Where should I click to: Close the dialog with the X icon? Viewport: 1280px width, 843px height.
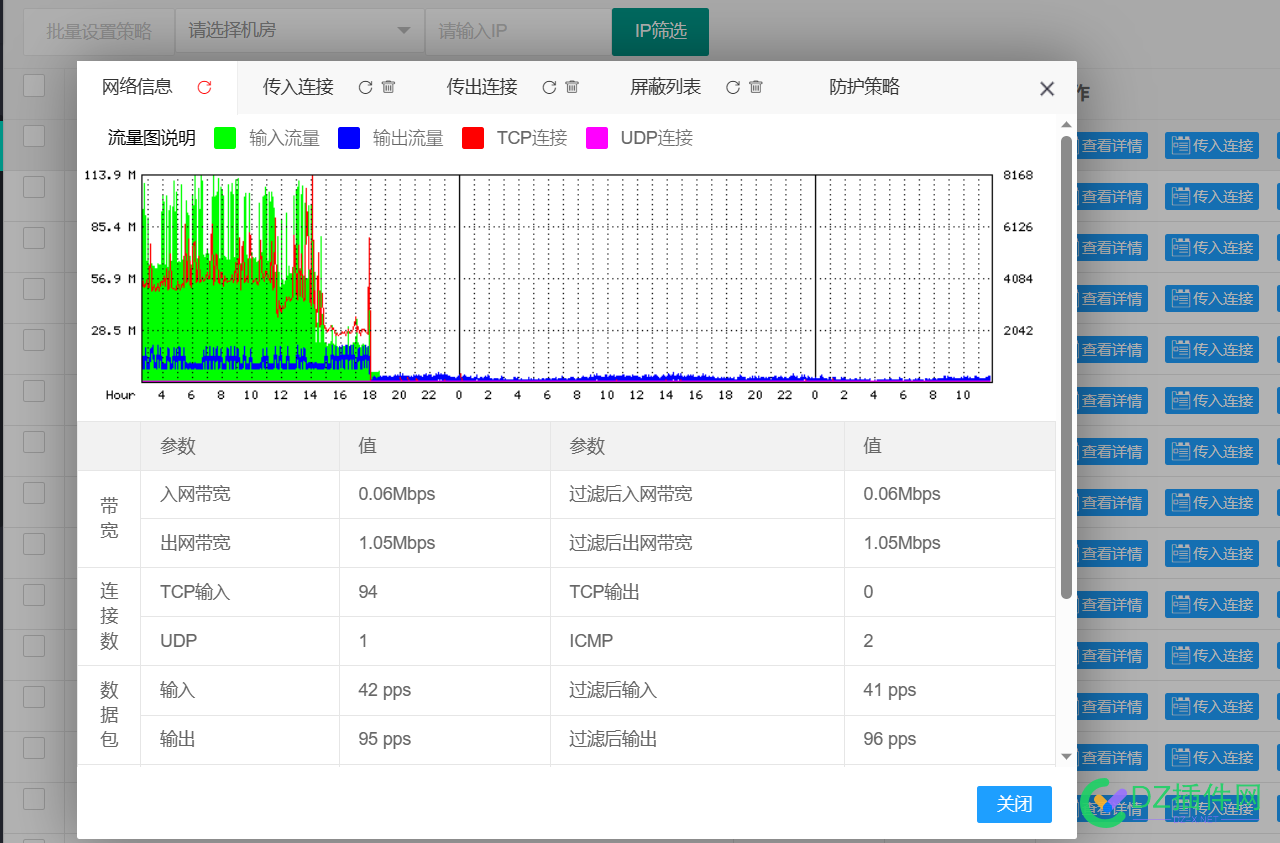click(x=1047, y=88)
